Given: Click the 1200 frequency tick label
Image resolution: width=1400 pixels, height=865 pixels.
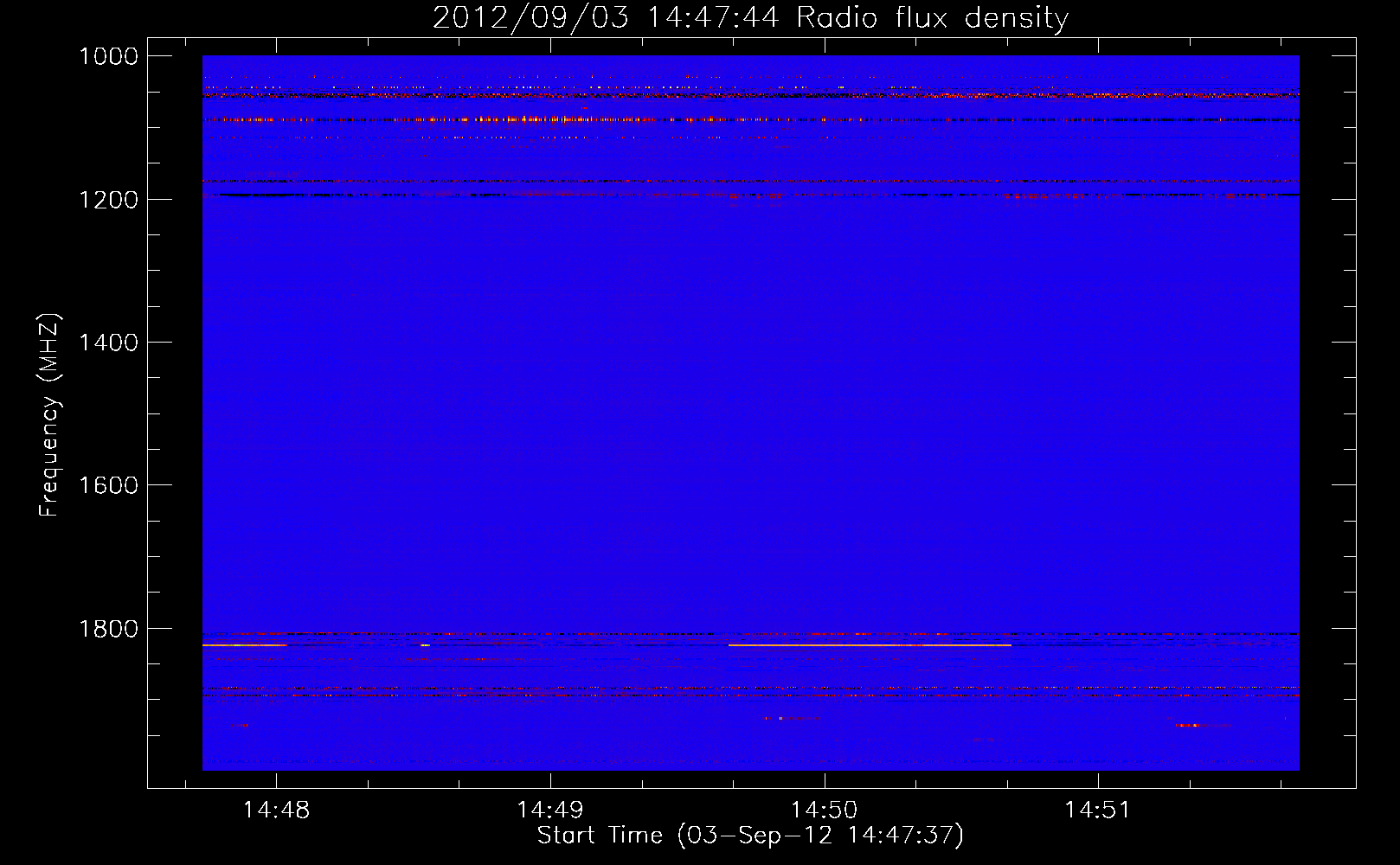Looking at the screenshot, I should point(109,200).
